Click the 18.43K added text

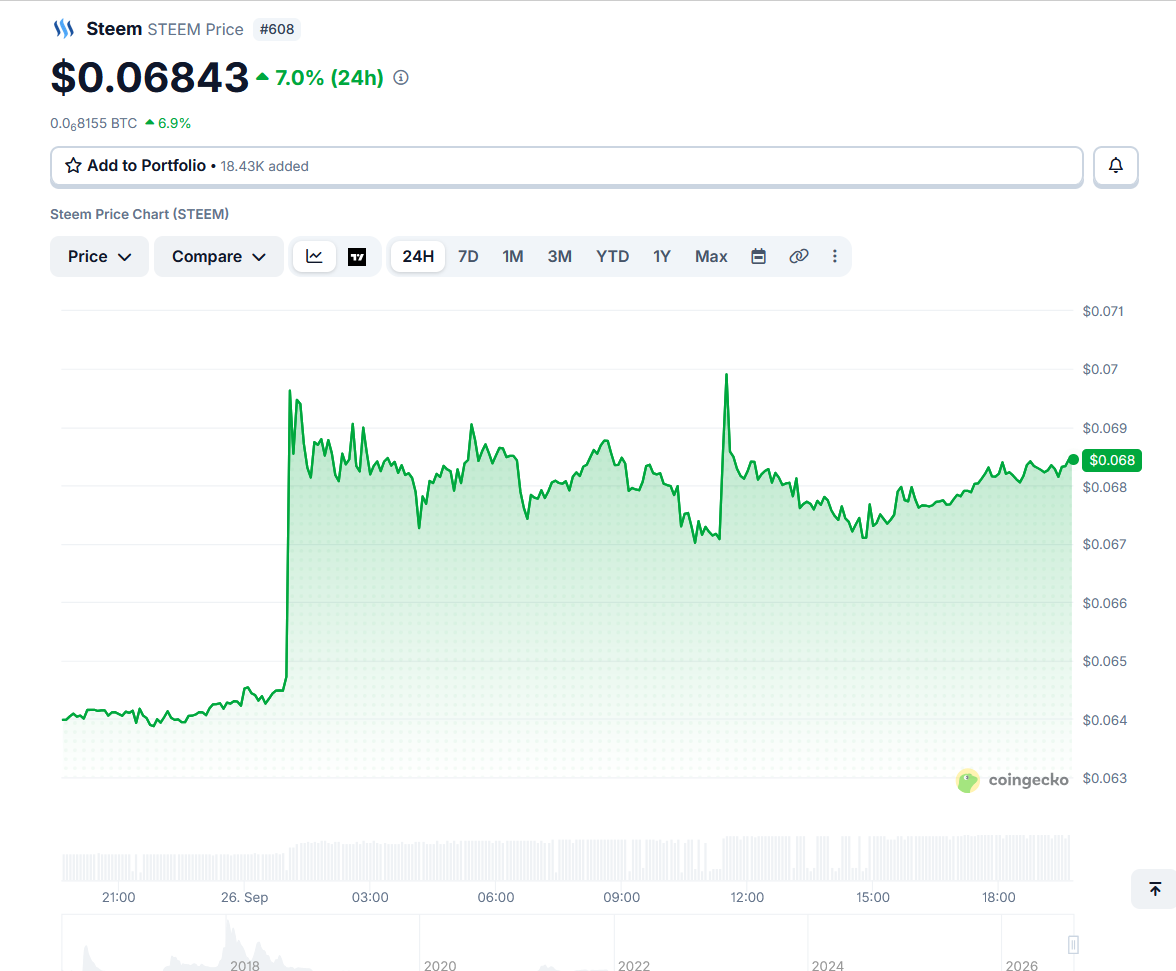(x=265, y=166)
